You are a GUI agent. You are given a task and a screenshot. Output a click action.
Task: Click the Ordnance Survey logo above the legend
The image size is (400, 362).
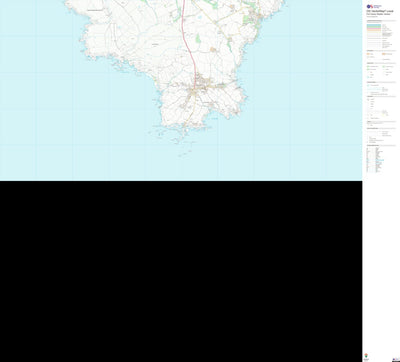374,6
